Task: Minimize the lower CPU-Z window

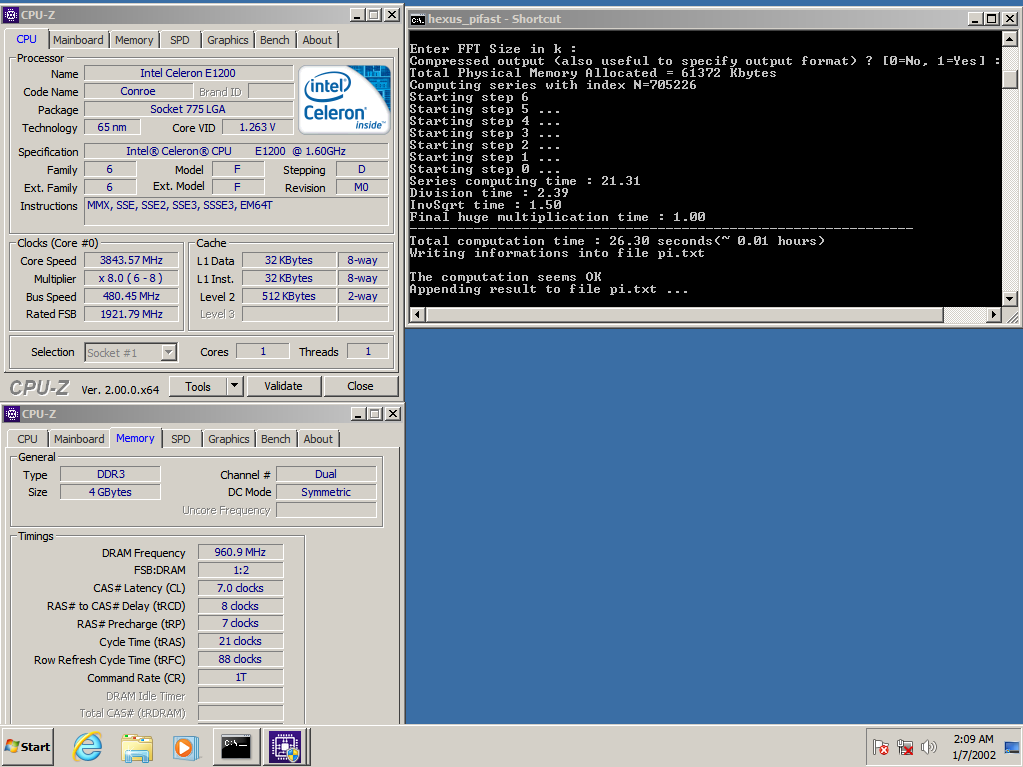Action: [358, 414]
